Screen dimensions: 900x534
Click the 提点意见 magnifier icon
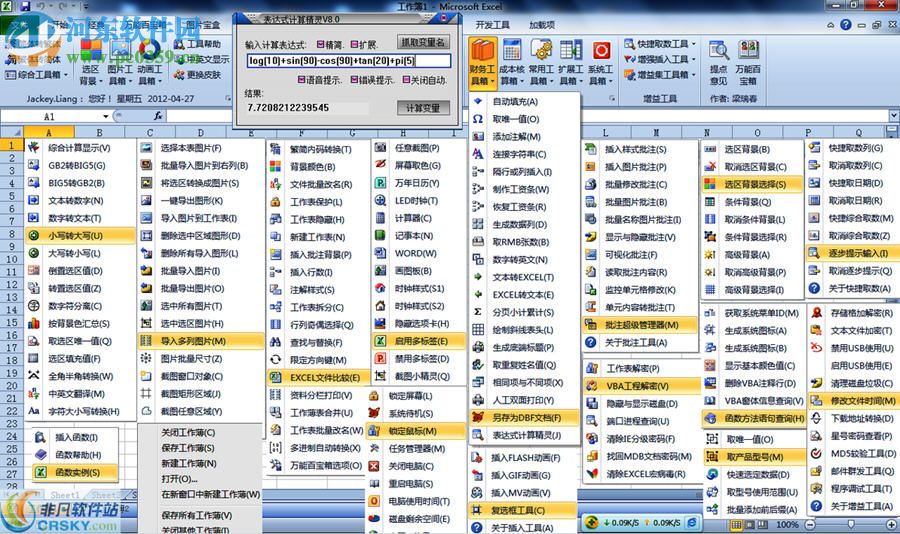(x=719, y=51)
